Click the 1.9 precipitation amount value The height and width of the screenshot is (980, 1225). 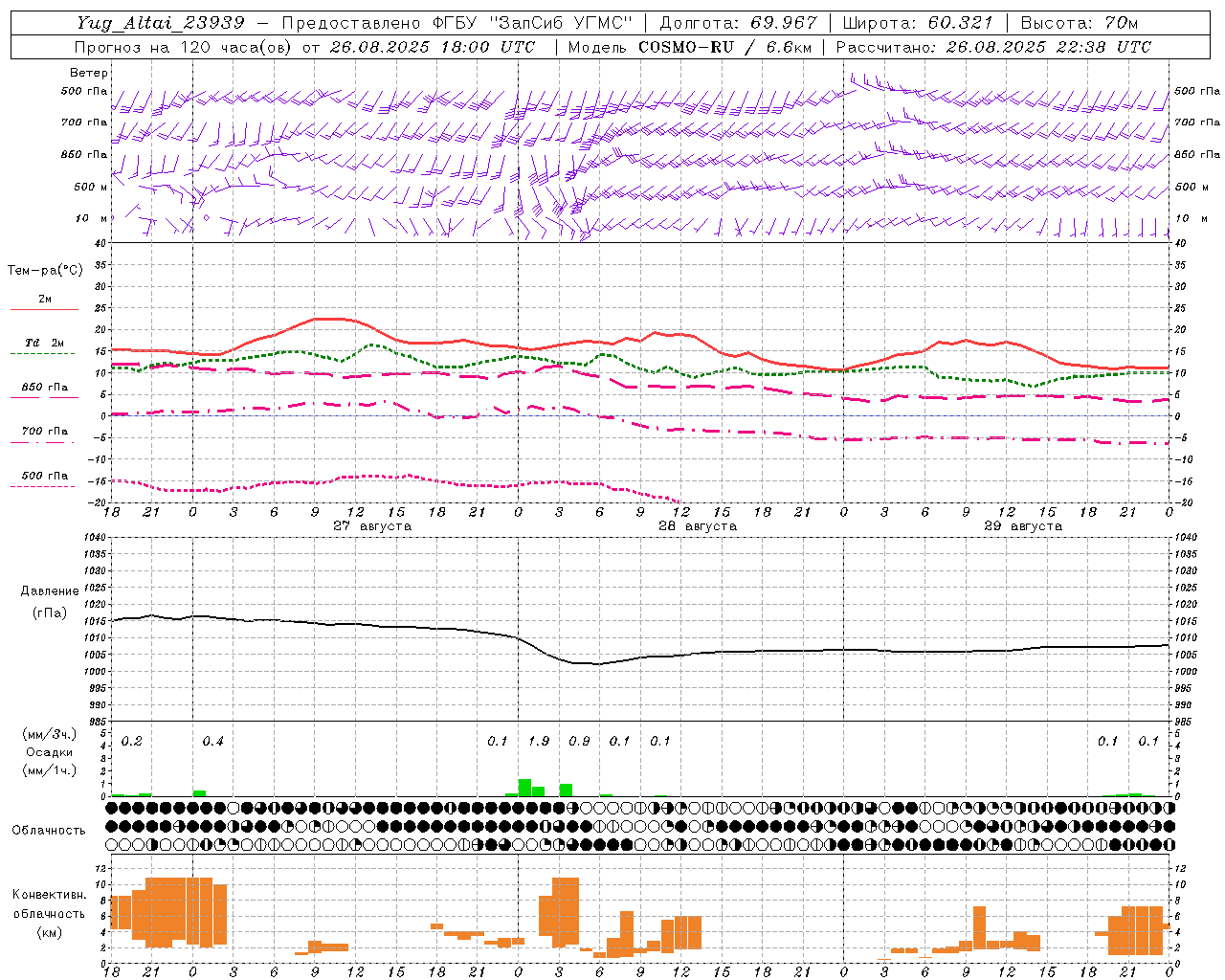click(x=539, y=742)
